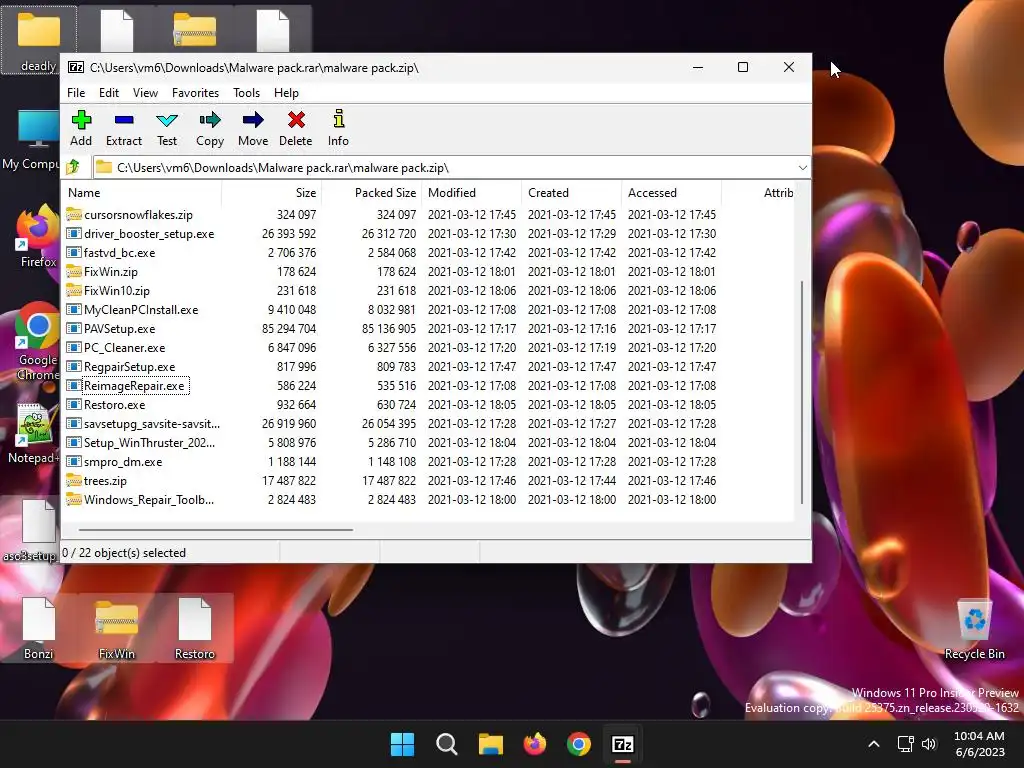Select the Bonzi desktop file
Viewport: 1024px width, 768px height.
pos(39,628)
